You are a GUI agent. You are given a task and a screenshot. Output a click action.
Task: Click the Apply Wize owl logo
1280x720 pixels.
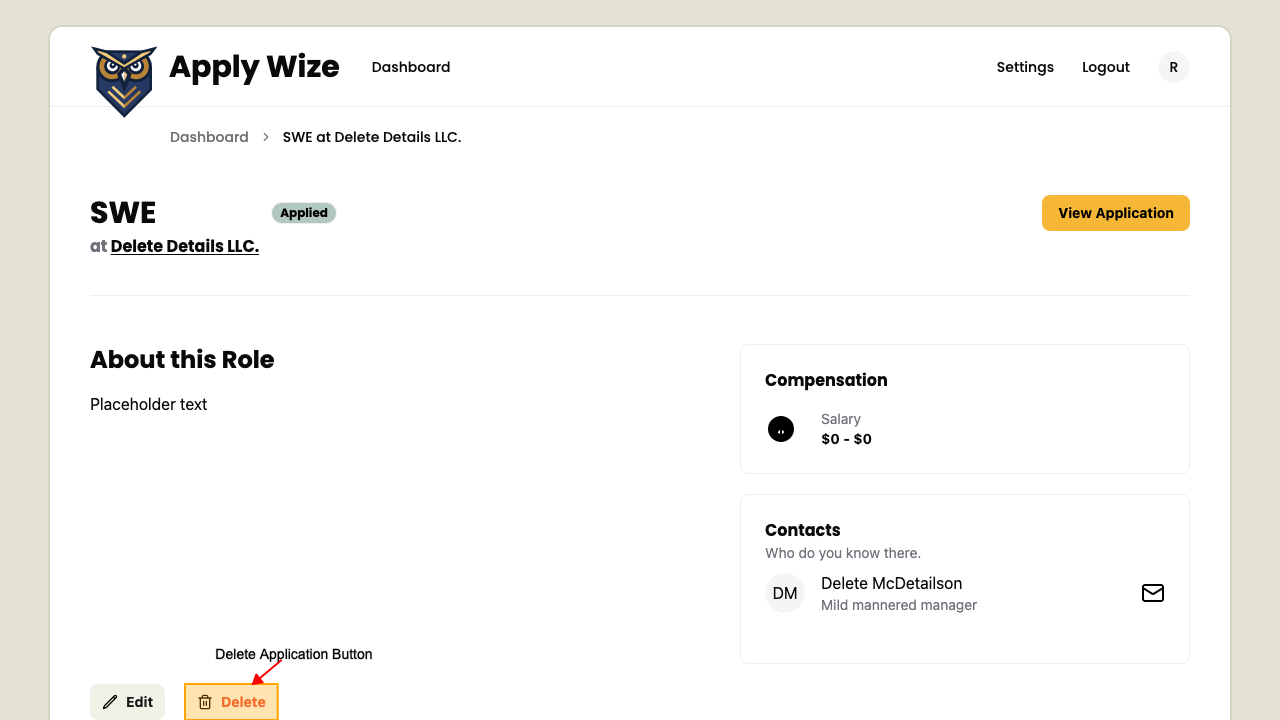(x=123, y=81)
